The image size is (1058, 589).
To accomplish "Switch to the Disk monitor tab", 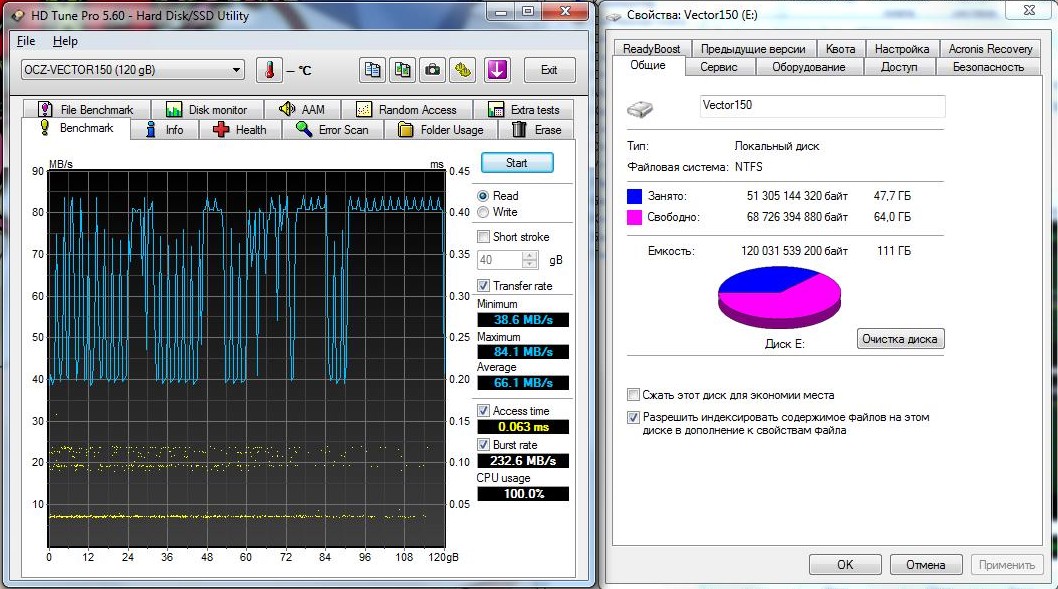I will tap(206, 109).
